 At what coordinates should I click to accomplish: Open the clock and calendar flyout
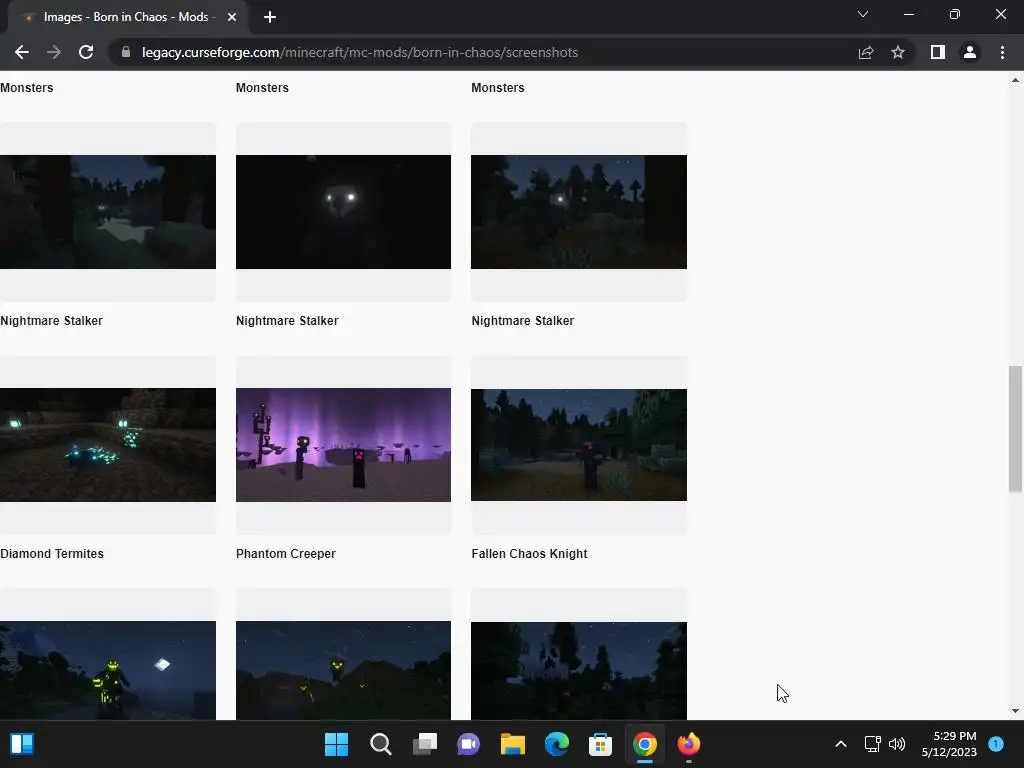949,744
